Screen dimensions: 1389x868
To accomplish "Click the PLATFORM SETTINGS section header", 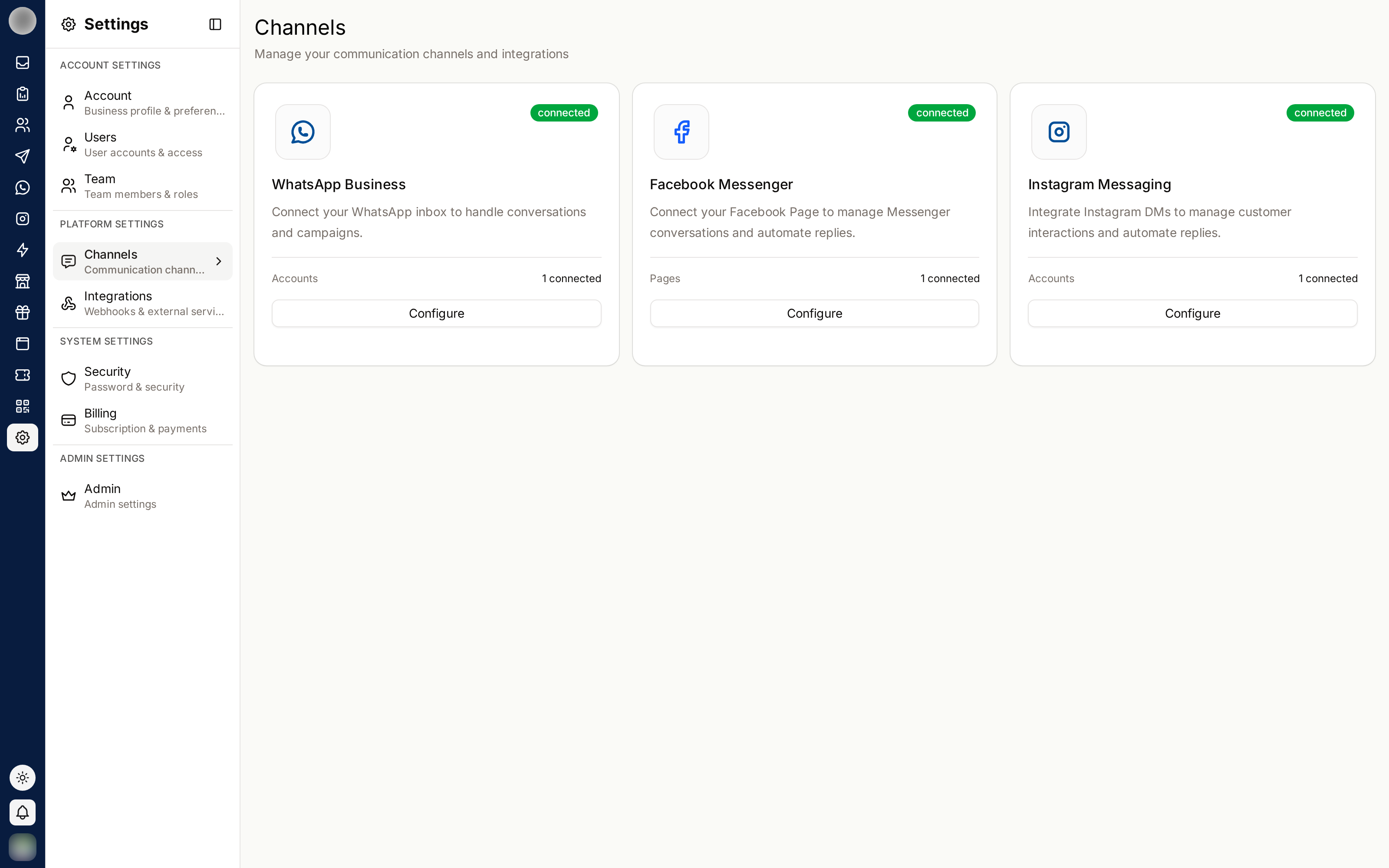I will click(112, 224).
